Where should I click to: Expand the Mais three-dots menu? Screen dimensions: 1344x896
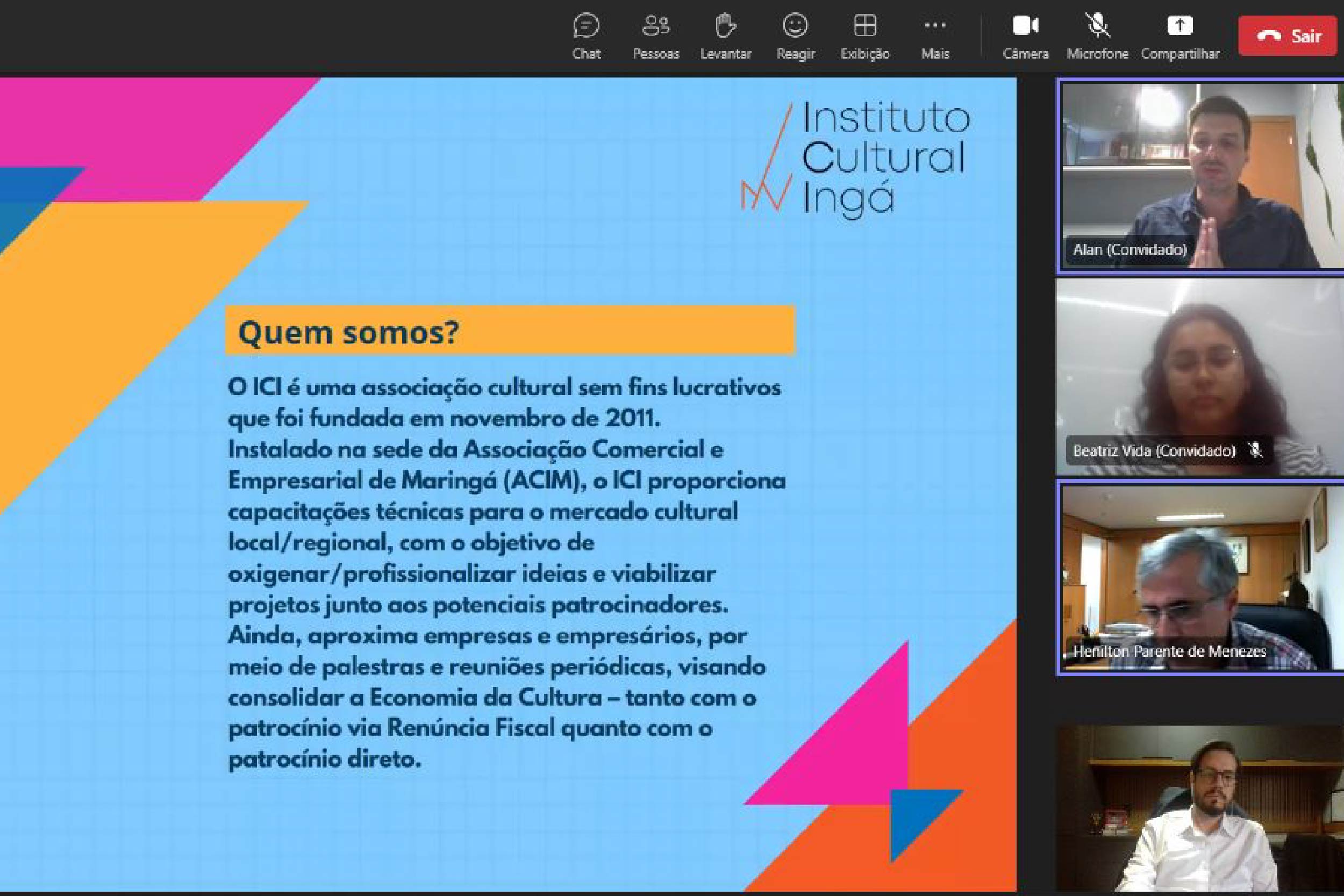(935, 26)
